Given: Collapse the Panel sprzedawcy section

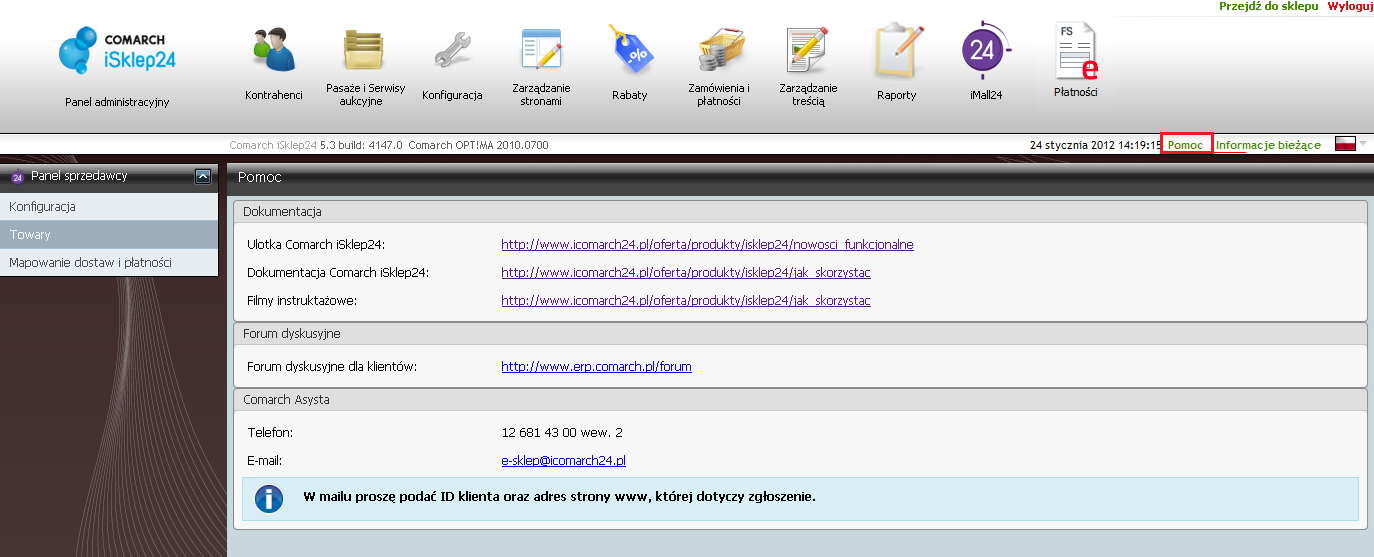Looking at the screenshot, I should pyautogui.click(x=203, y=176).
